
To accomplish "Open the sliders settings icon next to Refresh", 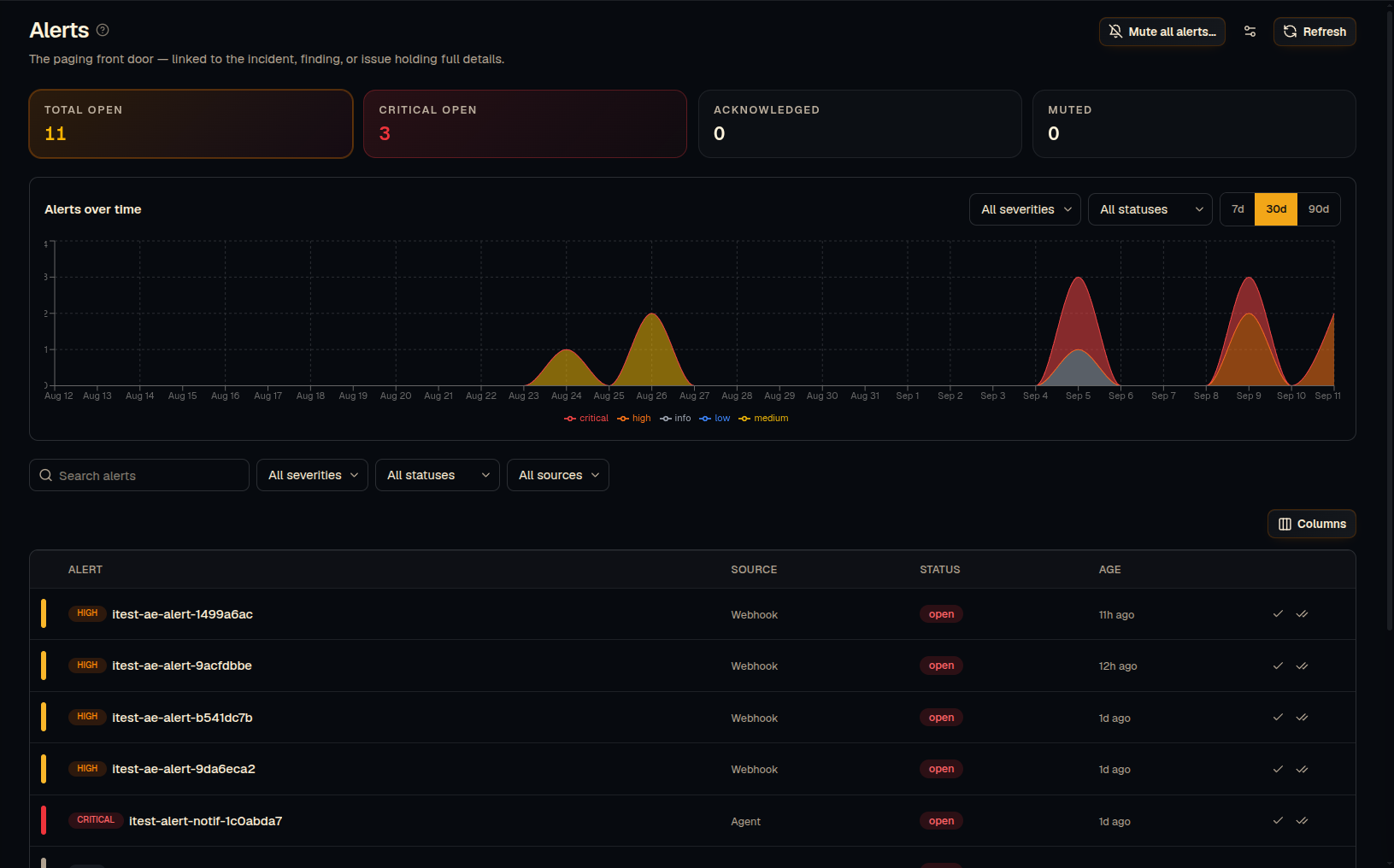I will click(x=1250, y=32).
